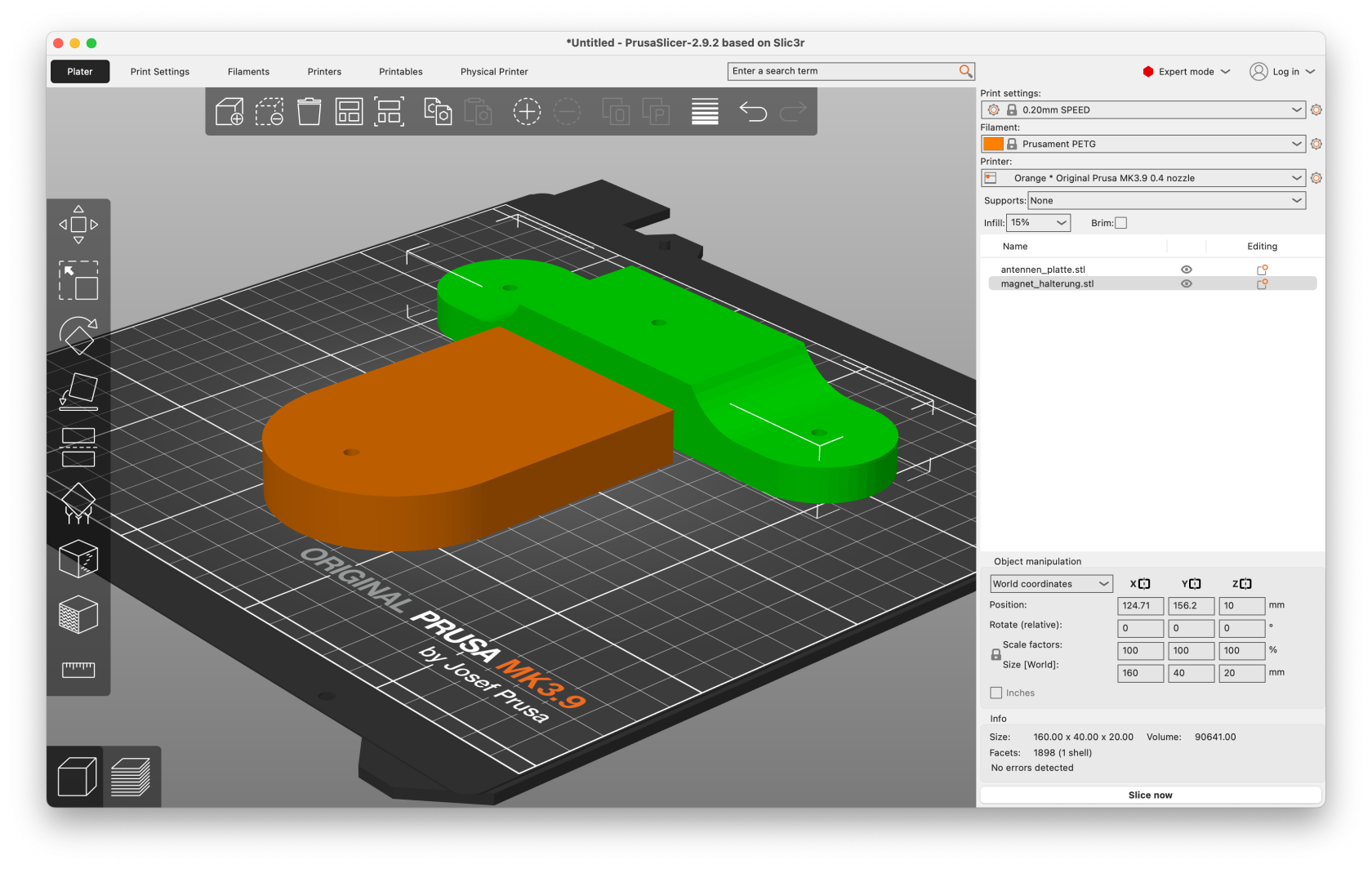Open the Original Prusa MK3.9 printer dropdown

[1143, 178]
